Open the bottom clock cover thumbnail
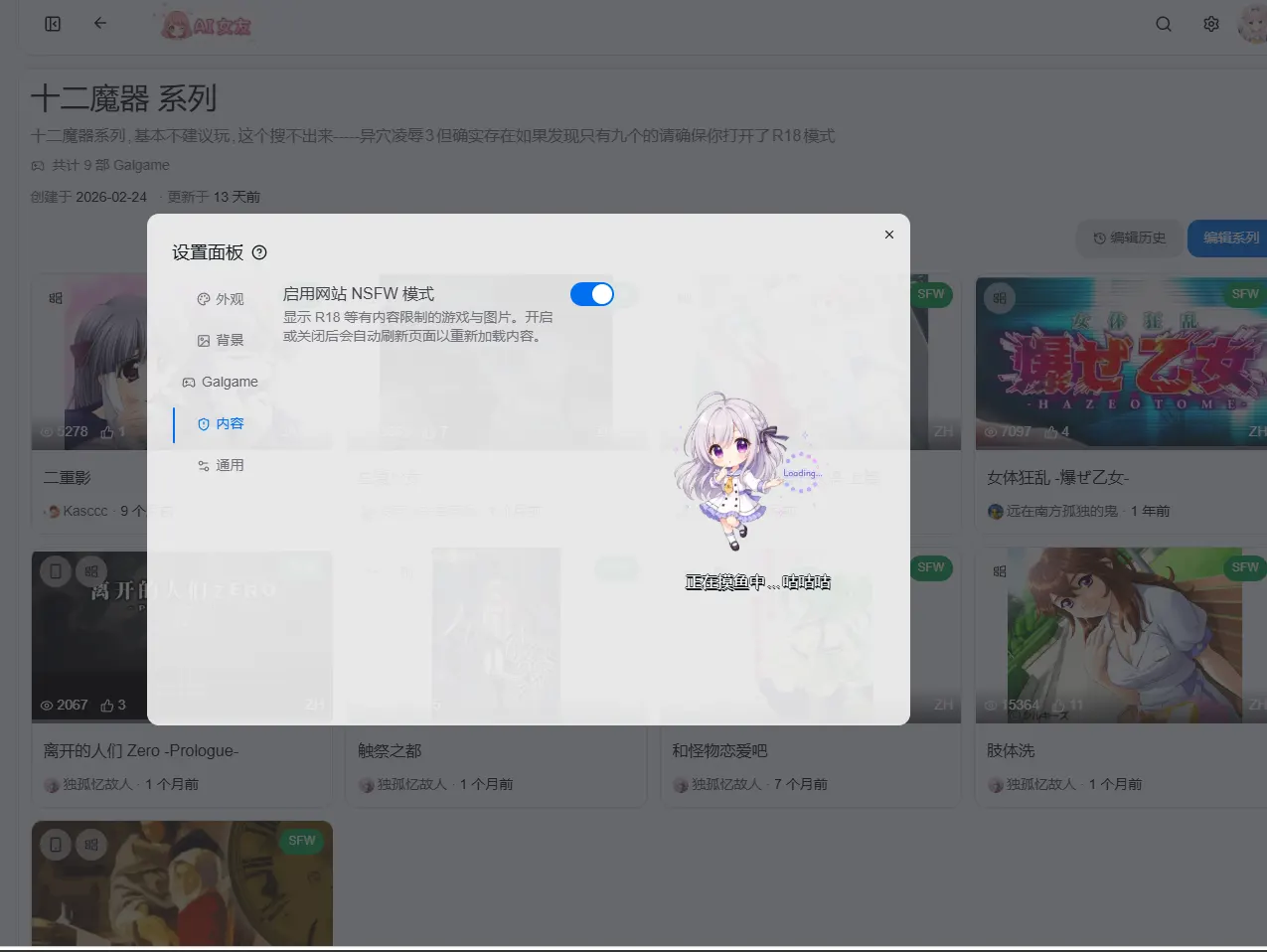This screenshot has width=1267, height=952. click(x=183, y=883)
